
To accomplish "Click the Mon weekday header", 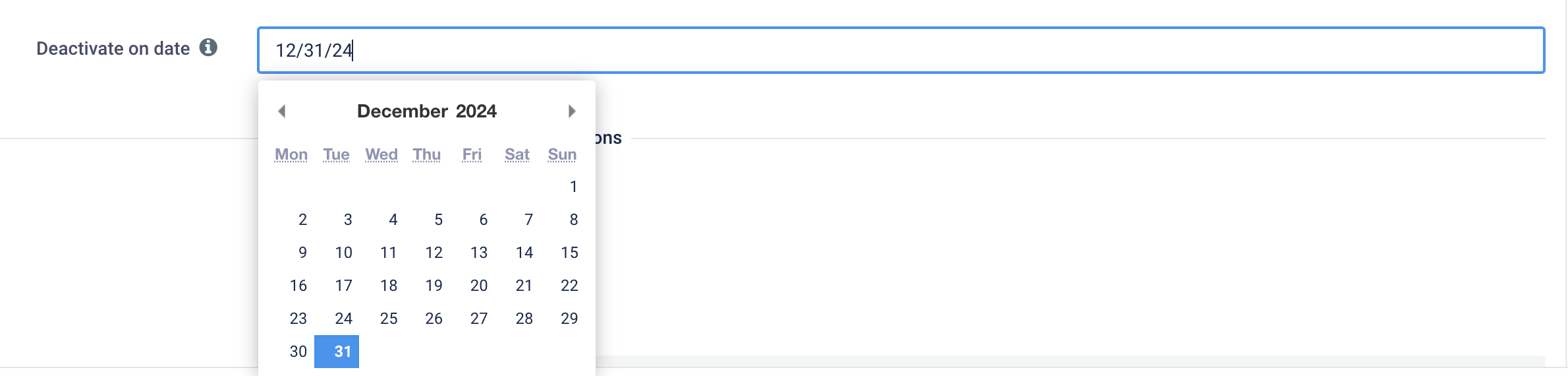I will pos(291,154).
